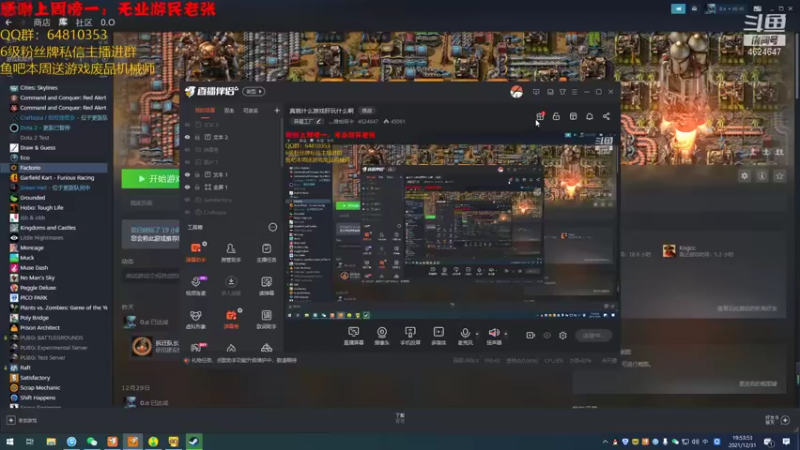Open Factorio game info icon in Steam
Image resolution: width=800 pixels, height=450 pixels.
point(762,176)
